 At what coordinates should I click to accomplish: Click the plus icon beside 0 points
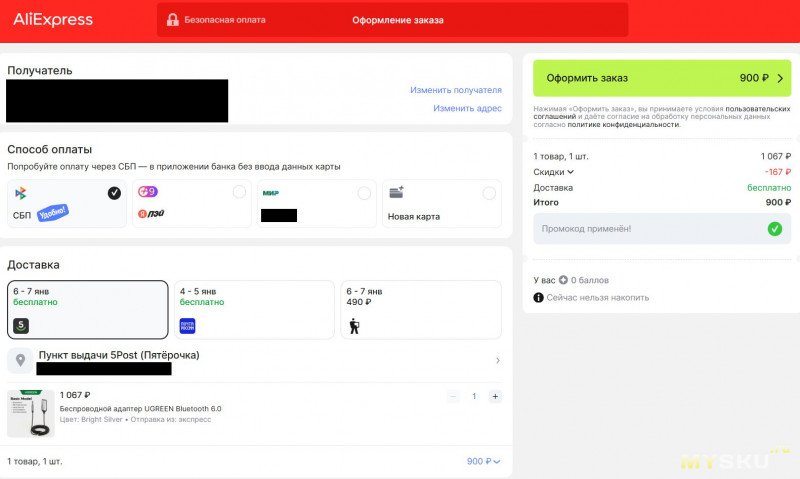[x=563, y=280]
